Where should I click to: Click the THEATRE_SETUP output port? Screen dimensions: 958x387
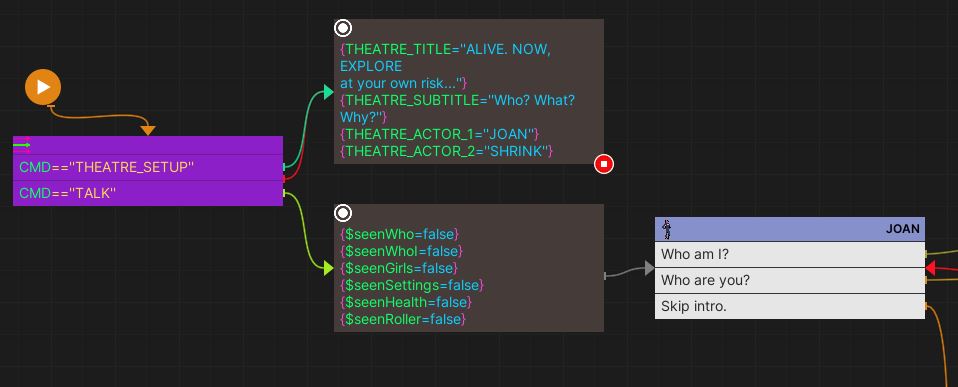284,166
